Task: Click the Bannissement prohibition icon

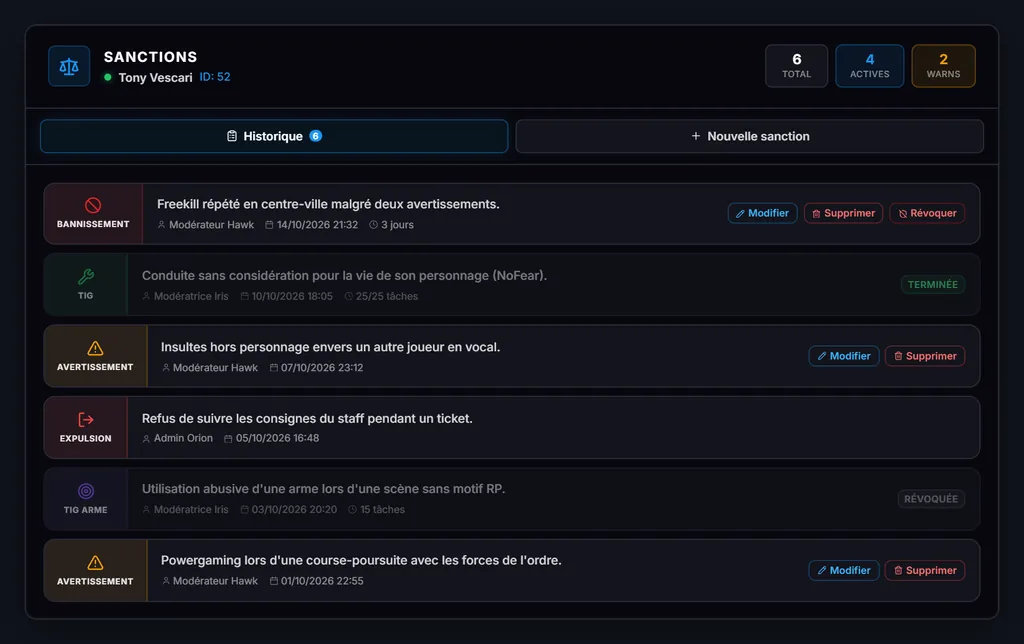Action: [93, 205]
